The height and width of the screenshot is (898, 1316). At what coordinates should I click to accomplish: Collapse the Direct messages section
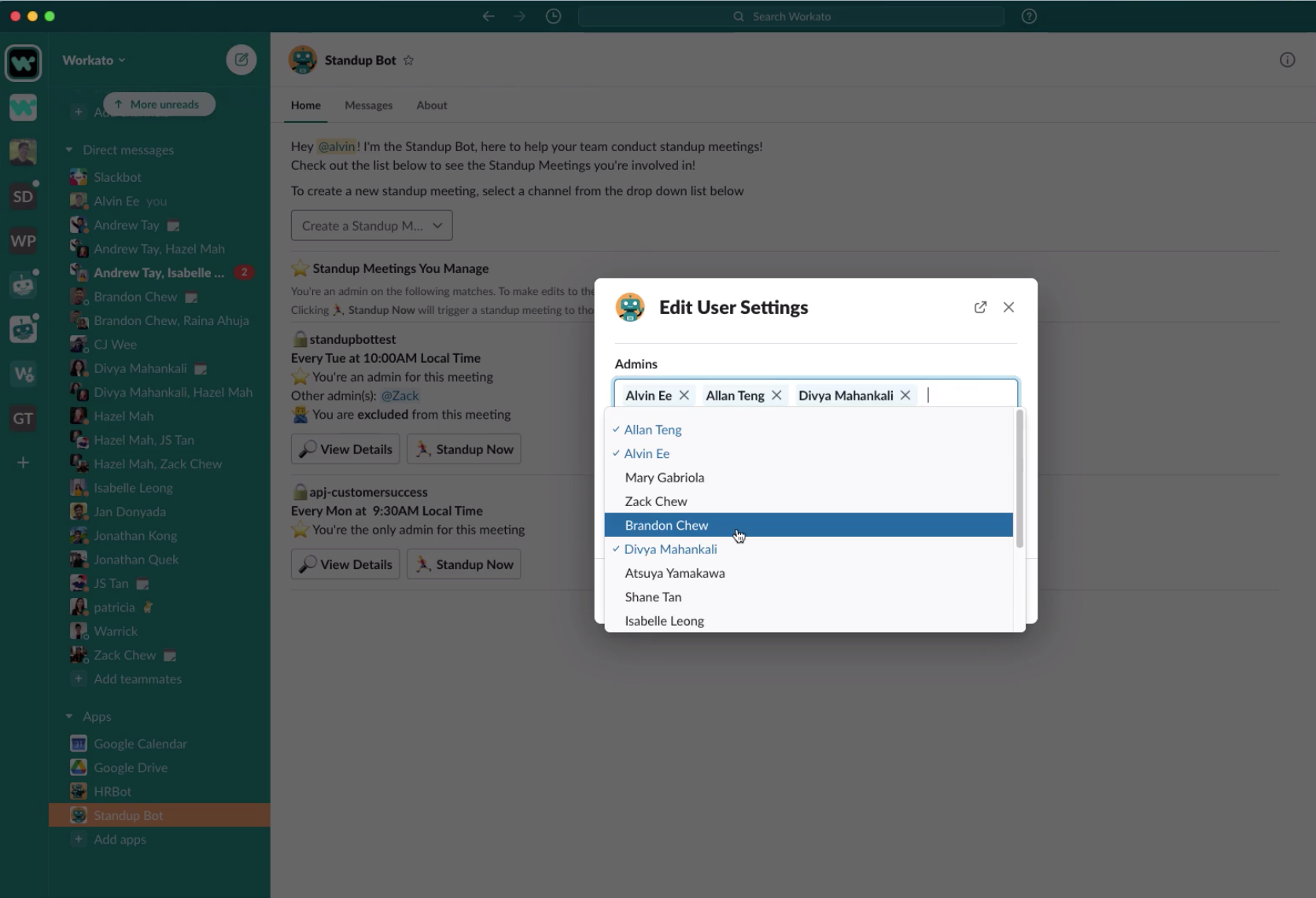coord(69,150)
